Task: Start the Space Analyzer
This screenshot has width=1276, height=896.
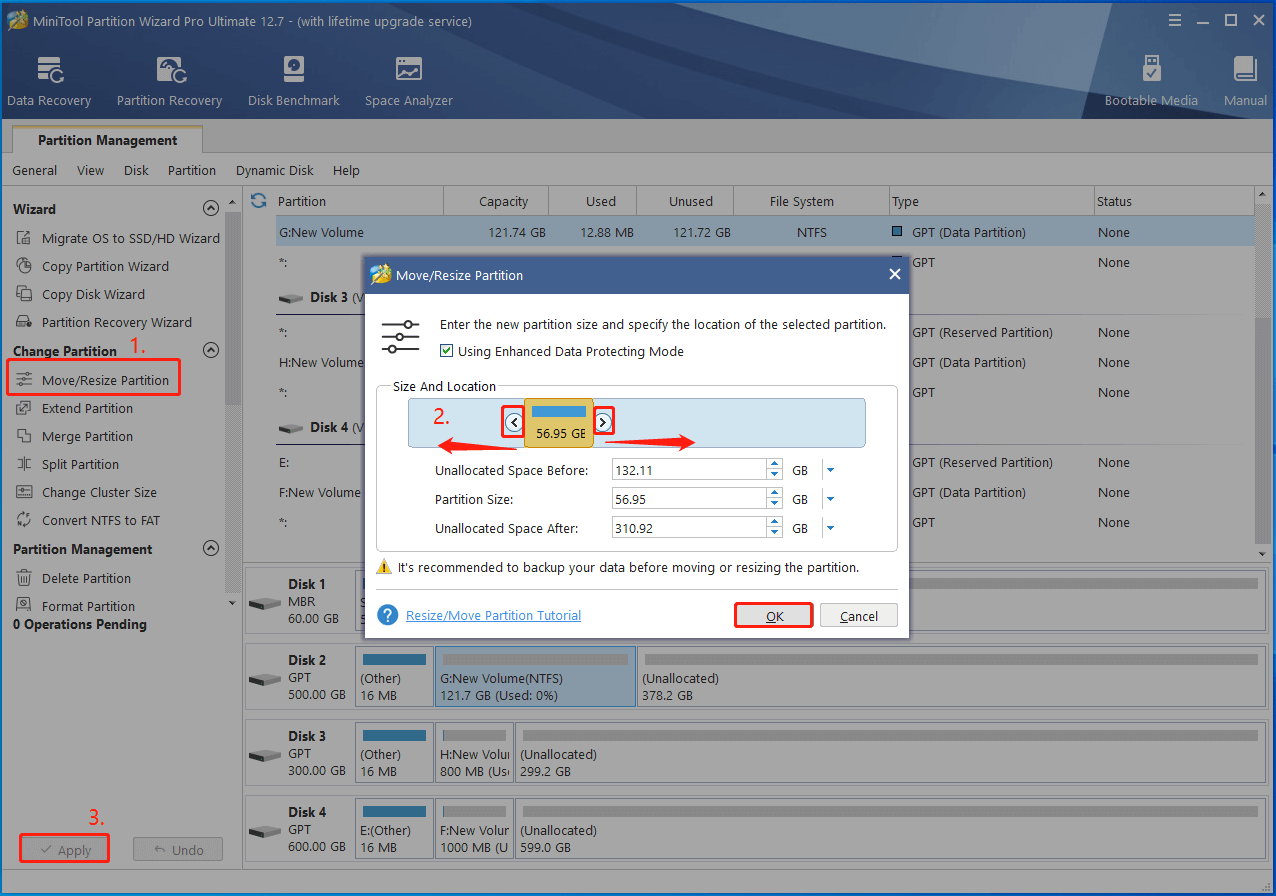Action: [408, 80]
